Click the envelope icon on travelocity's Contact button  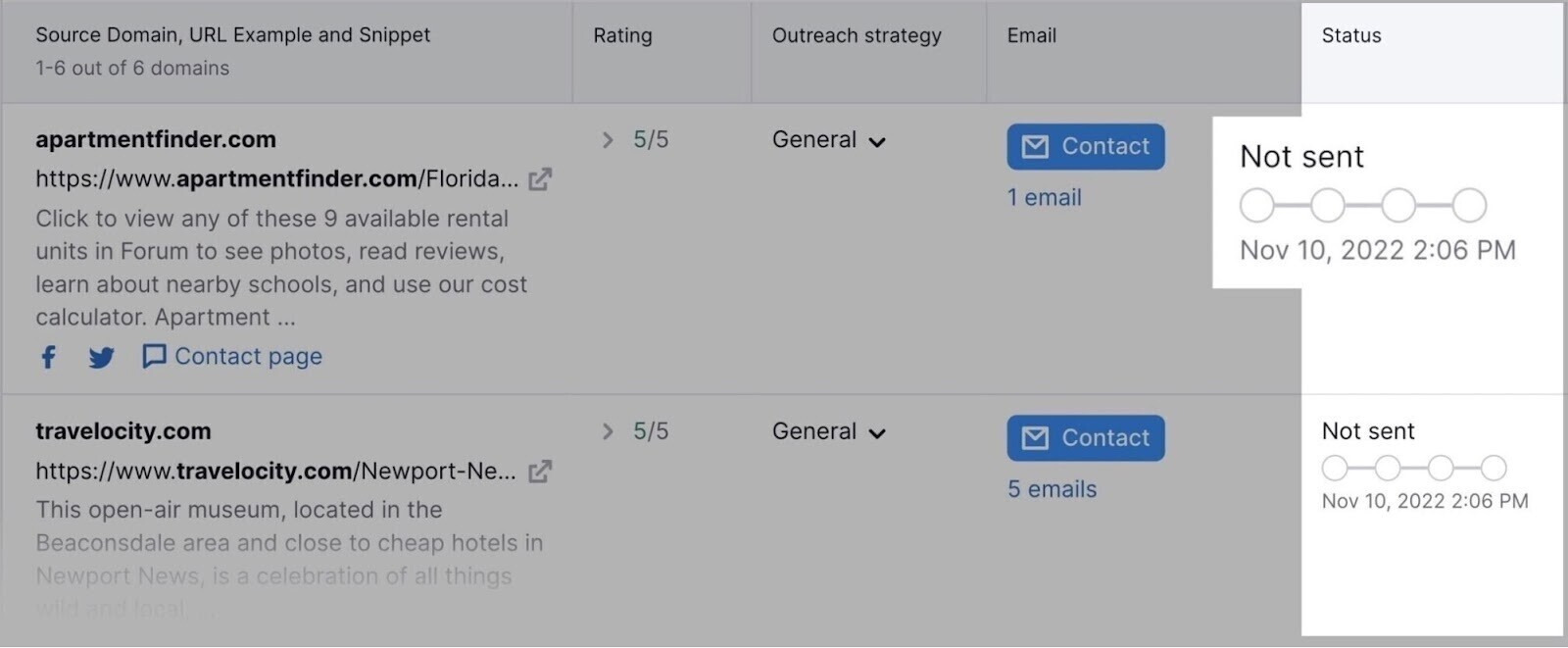point(1034,438)
